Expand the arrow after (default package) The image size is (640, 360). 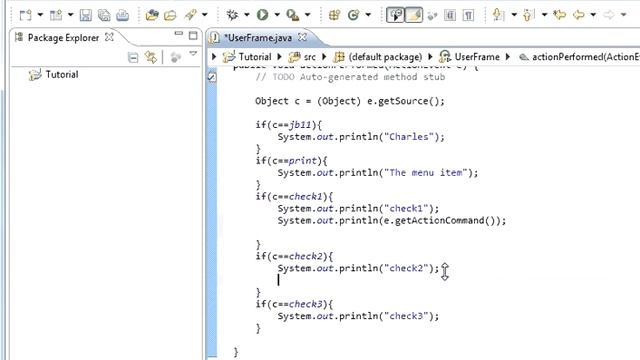coord(430,57)
